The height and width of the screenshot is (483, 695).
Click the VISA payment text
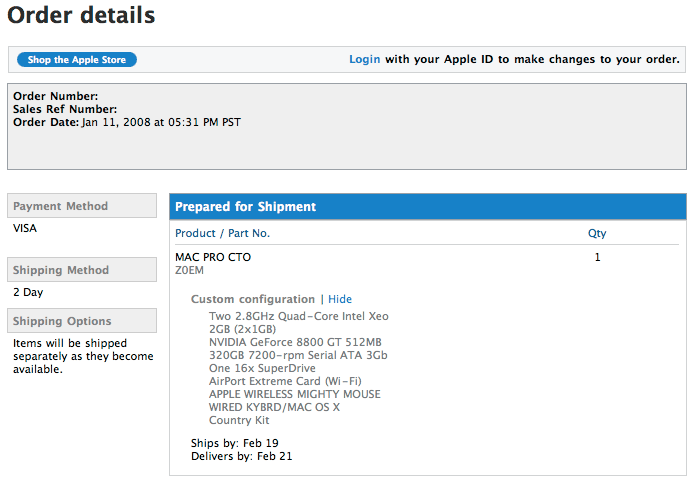tap(25, 228)
